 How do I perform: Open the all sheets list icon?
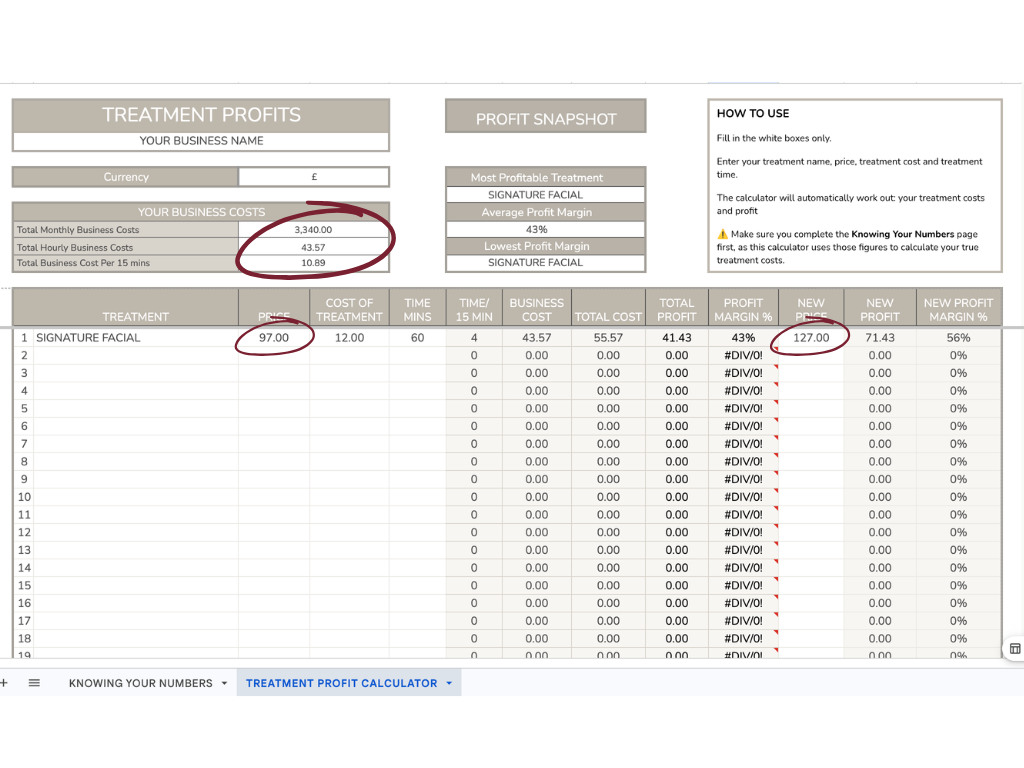tap(34, 682)
